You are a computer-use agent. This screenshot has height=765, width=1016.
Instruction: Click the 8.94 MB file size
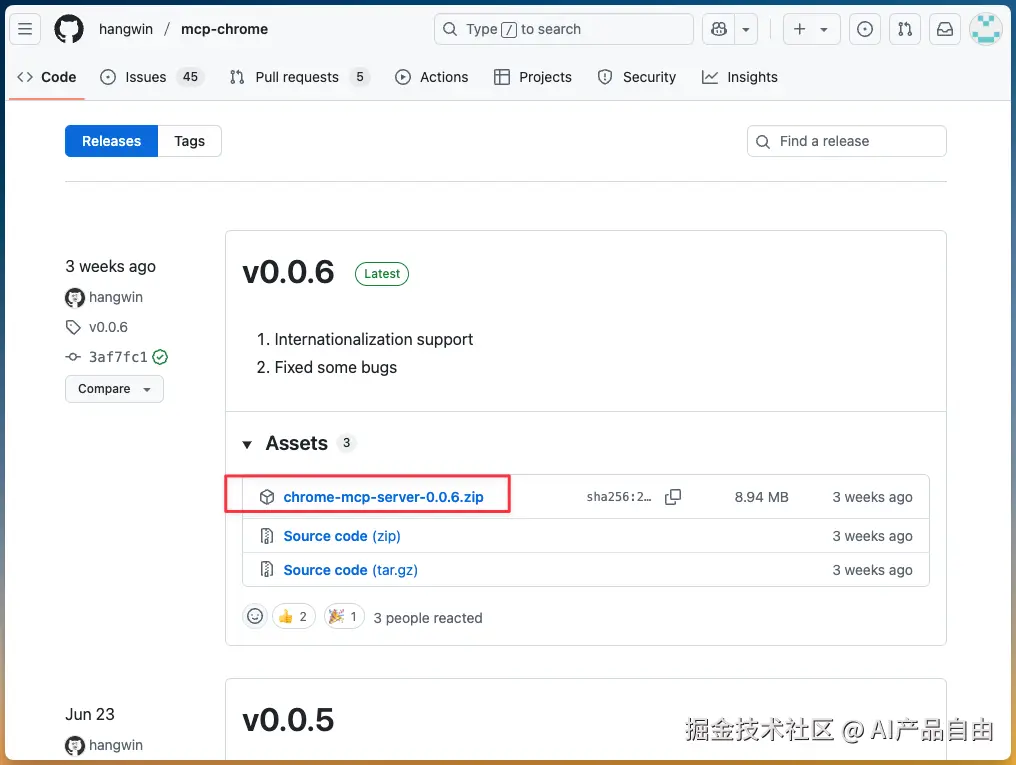click(761, 497)
